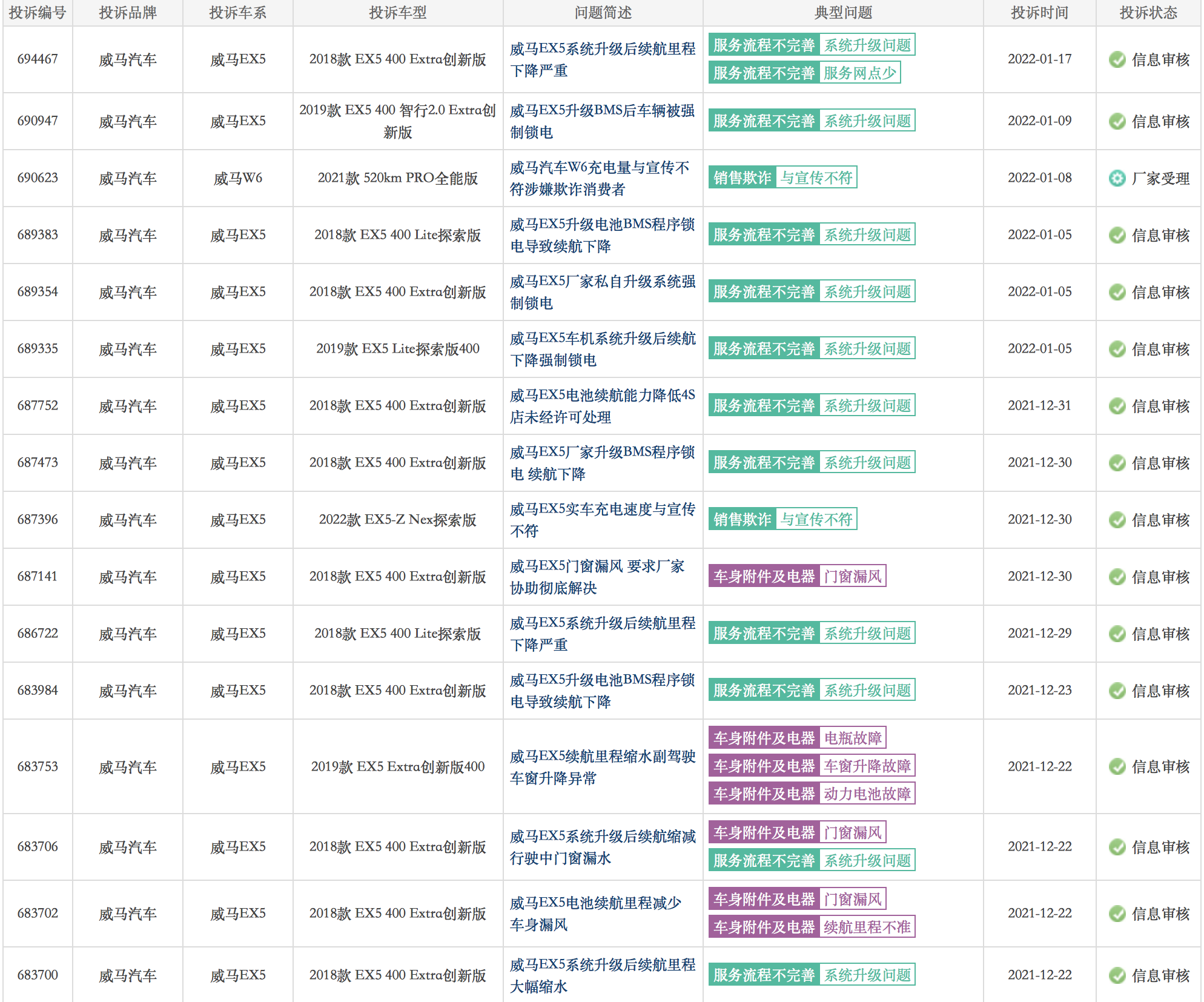Image resolution: width=1204 pixels, height=1002 pixels.
Task: Open complaint link '威马EX5升级BMS后车辆被强制锁电'
Action: 603,121
